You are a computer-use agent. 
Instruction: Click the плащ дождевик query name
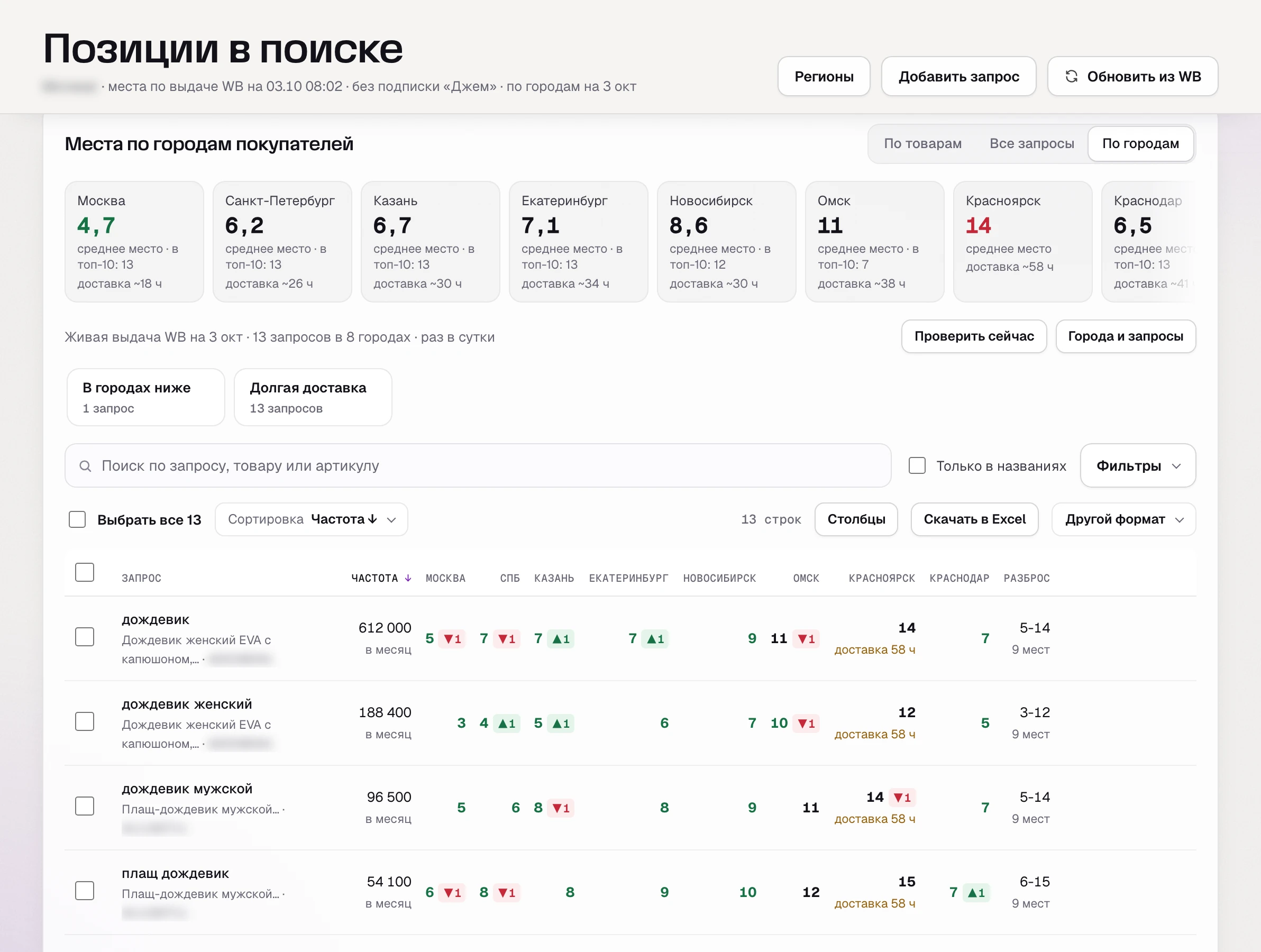pyautogui.click(x=176, y=874)
